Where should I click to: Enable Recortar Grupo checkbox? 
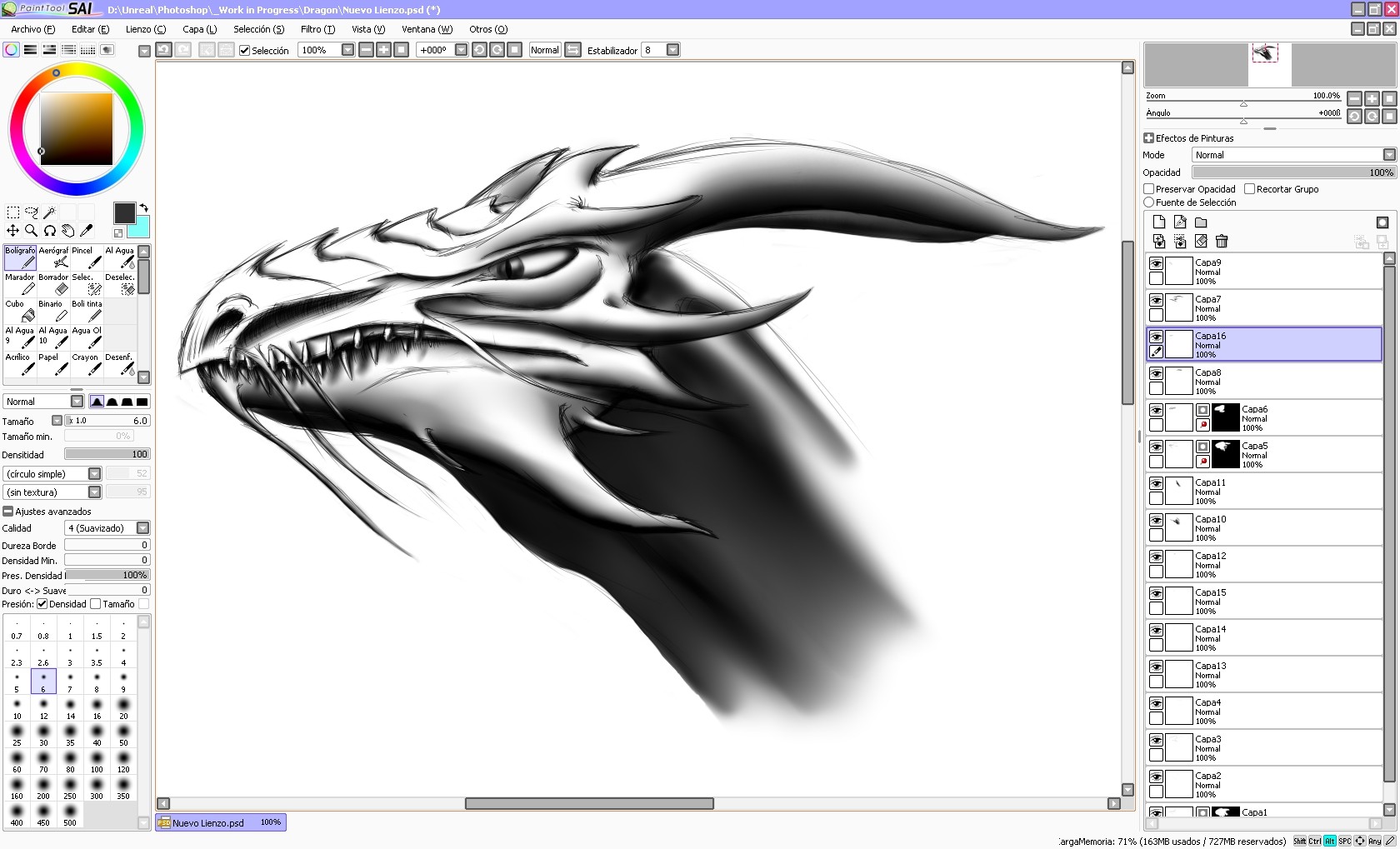pos(1249,189)
